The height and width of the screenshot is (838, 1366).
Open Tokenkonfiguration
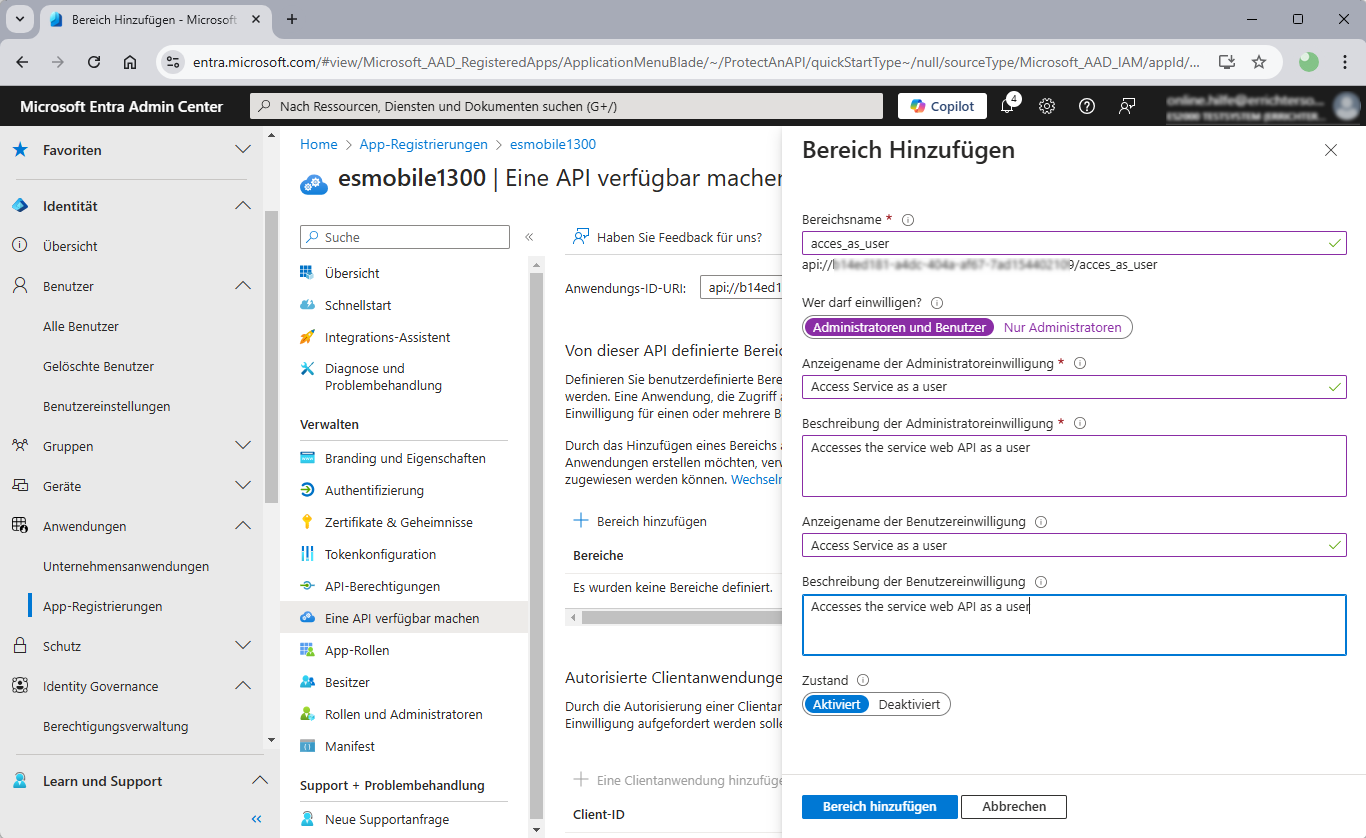click(380, 554)
